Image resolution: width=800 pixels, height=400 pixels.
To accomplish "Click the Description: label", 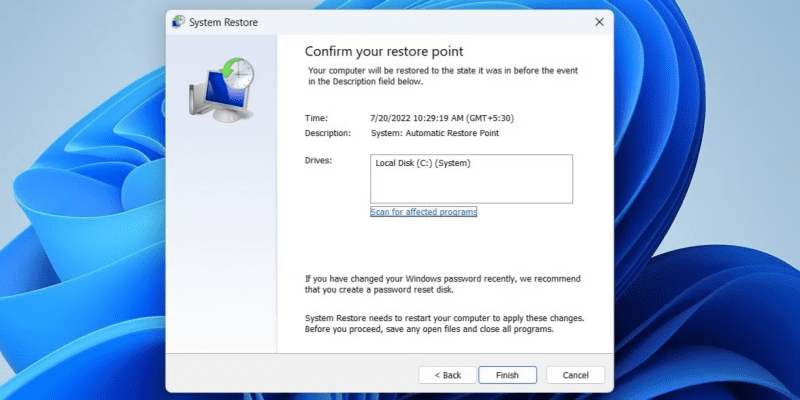I will [x=328, y=133].
